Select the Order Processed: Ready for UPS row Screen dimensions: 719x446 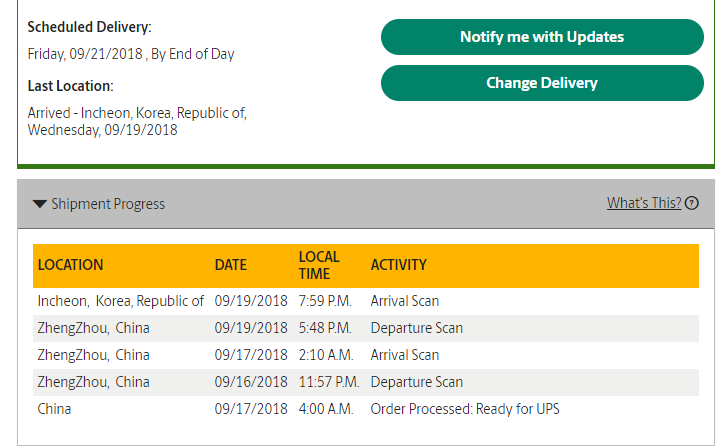click(366, 409)
